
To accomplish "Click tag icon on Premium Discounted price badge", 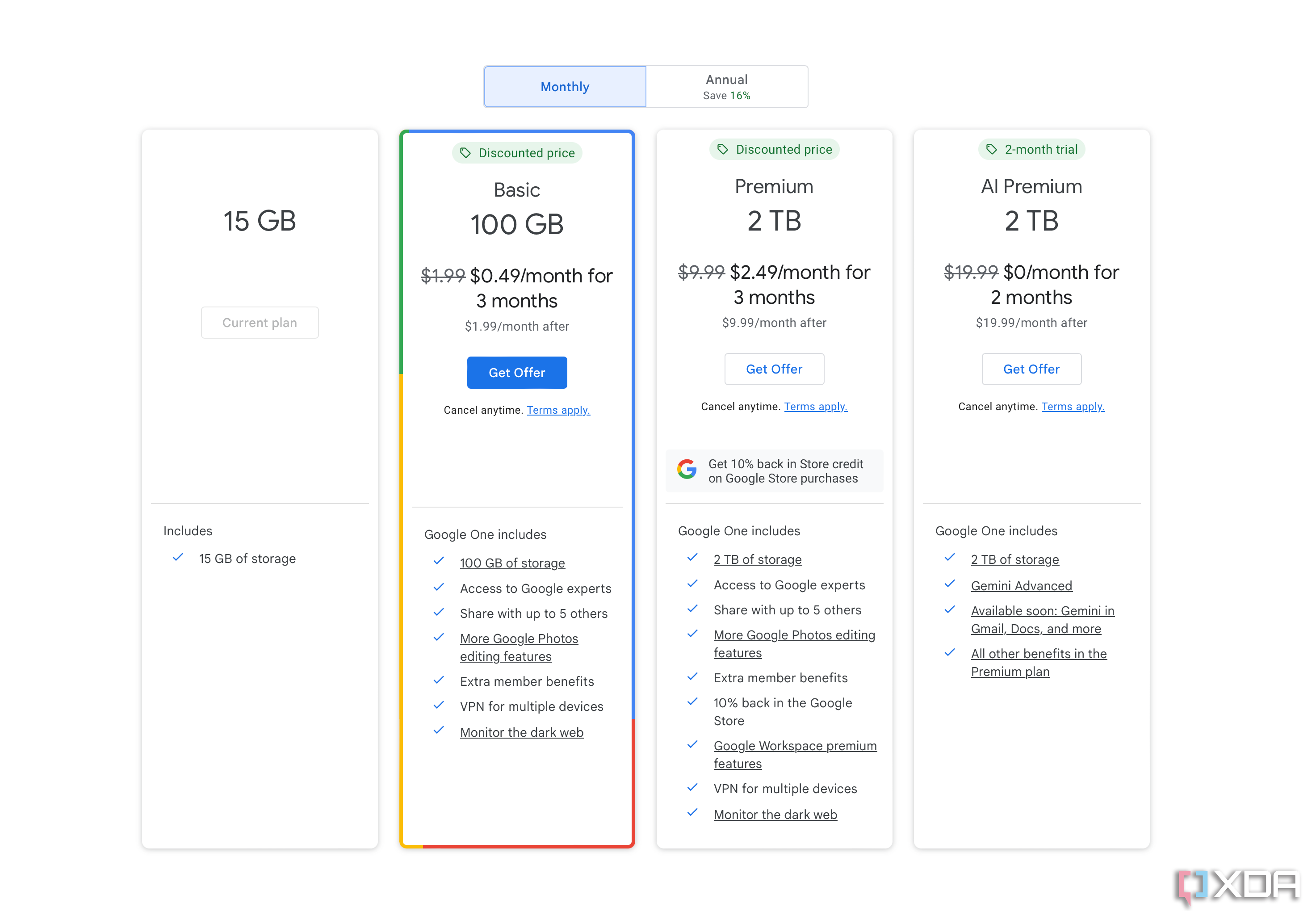I will (723, 150).
